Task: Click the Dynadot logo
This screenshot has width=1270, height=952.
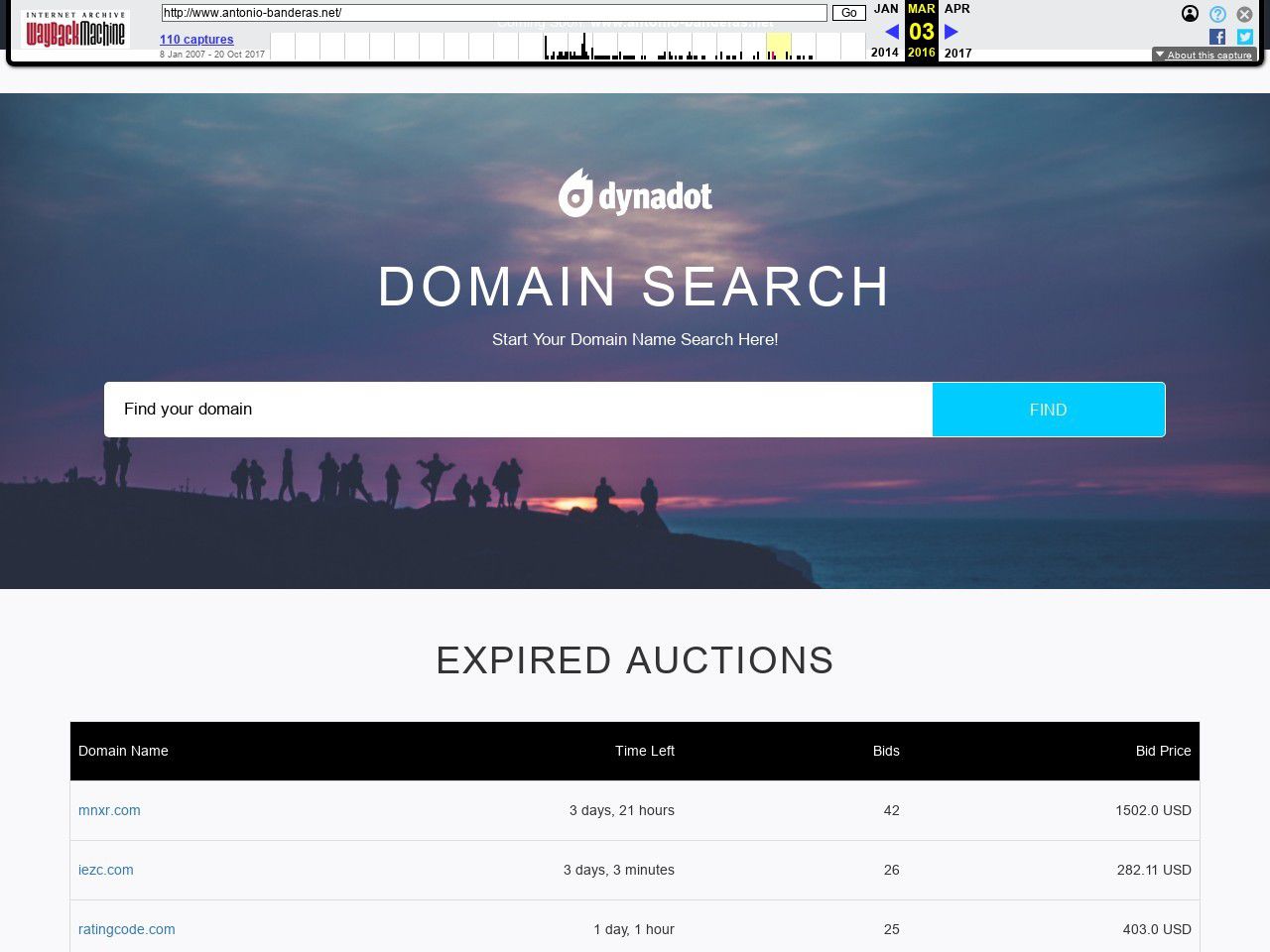Action: click(635, 194)
